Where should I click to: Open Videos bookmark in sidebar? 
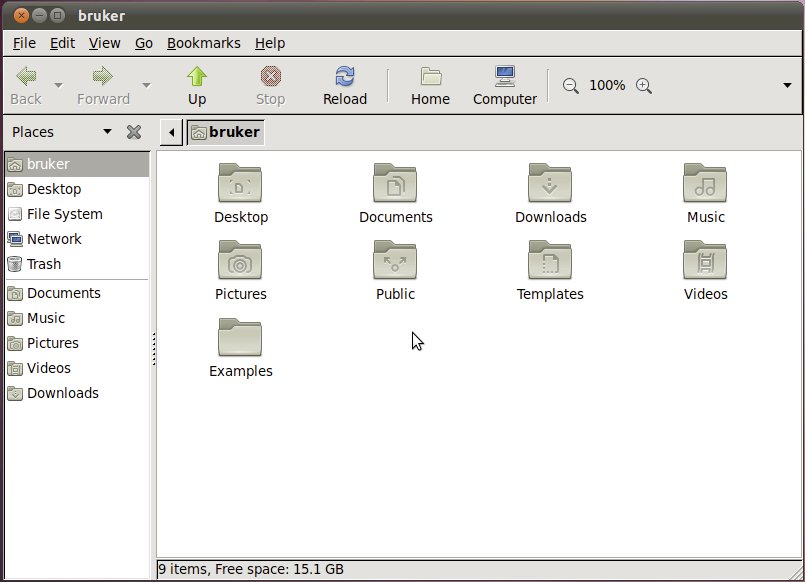pos(77,368)
